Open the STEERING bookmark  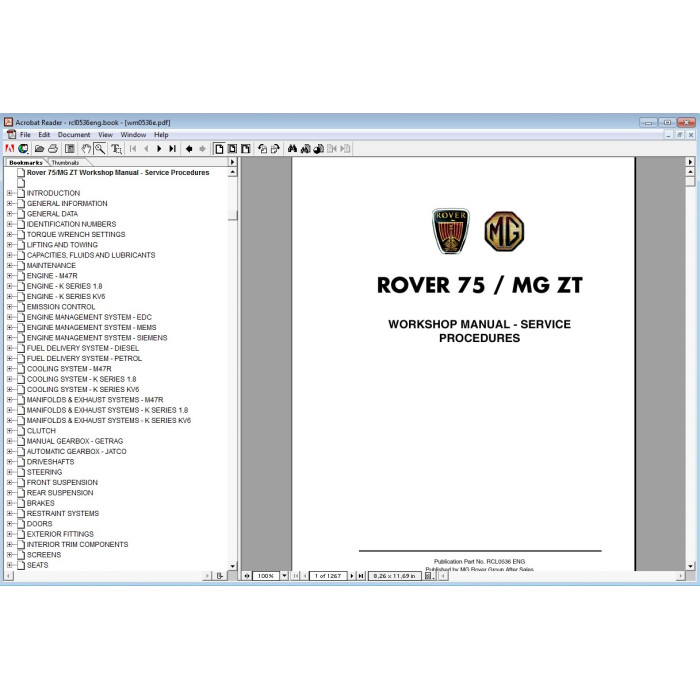tap(44, 472)
